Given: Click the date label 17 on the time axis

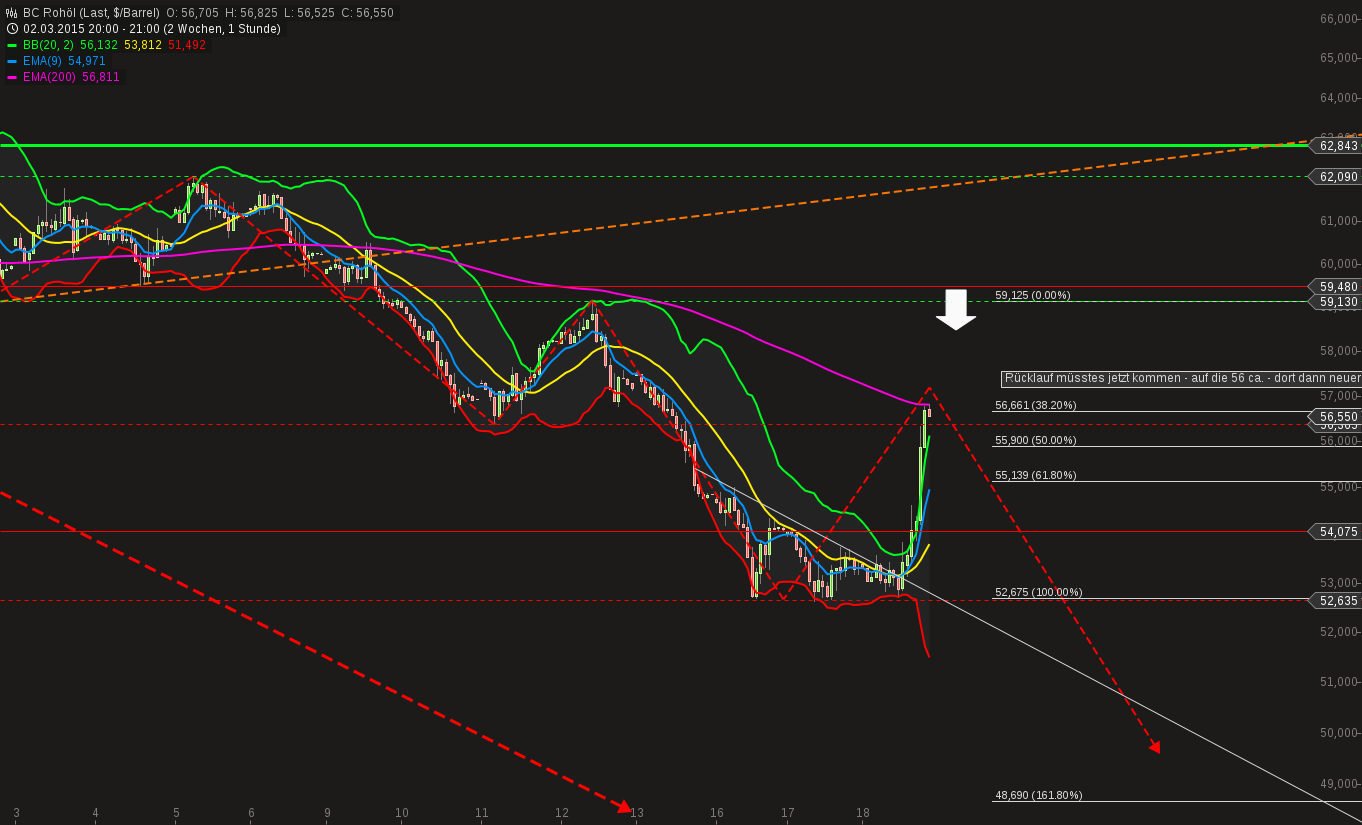Looking at the screenshot, I should 788,813.
